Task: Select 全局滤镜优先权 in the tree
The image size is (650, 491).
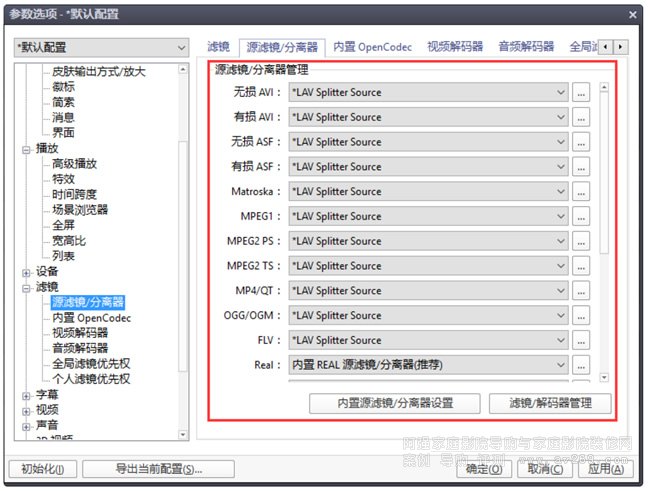Action: [91, 364]
